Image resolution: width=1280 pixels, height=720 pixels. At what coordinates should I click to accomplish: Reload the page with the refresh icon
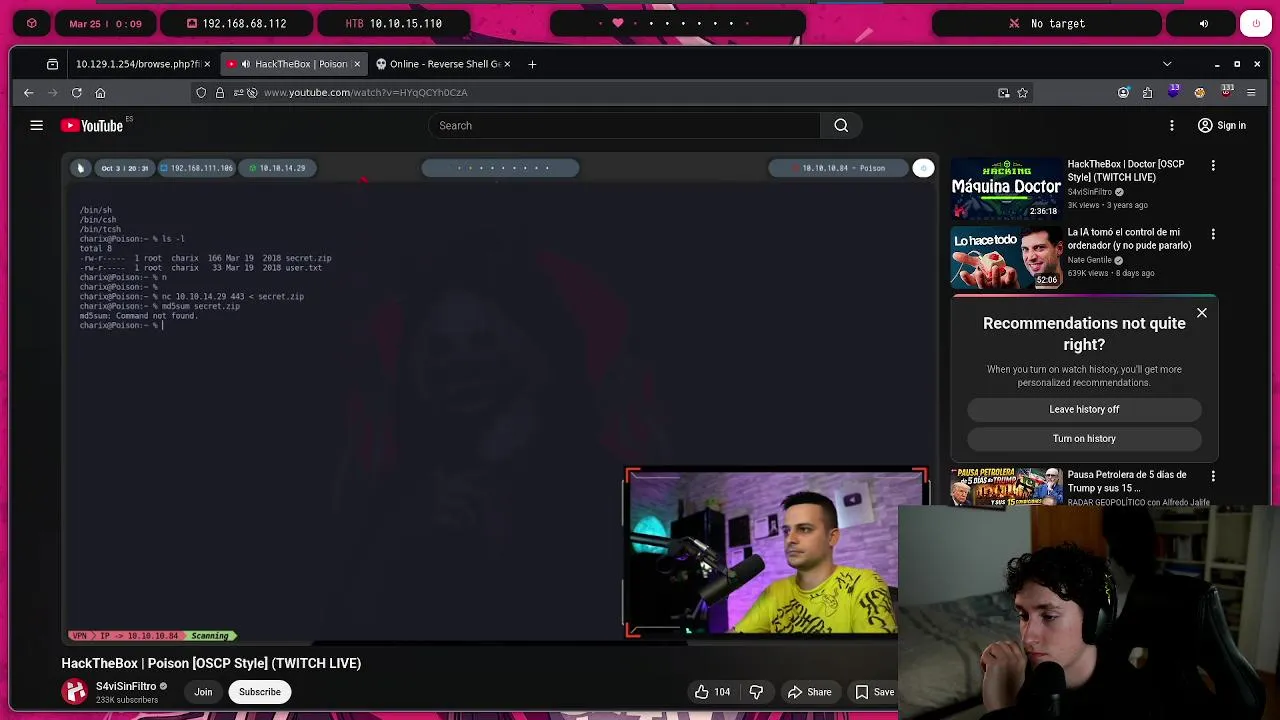pos(76,92)
